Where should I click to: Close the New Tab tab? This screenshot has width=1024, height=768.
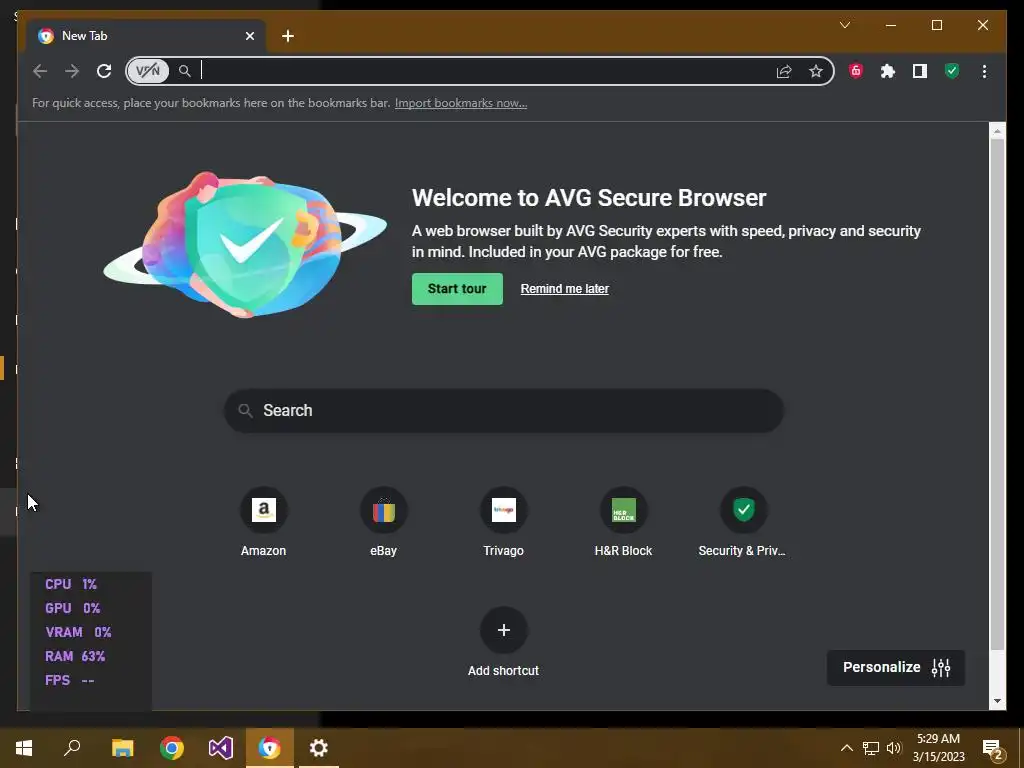tap(249, 36)
